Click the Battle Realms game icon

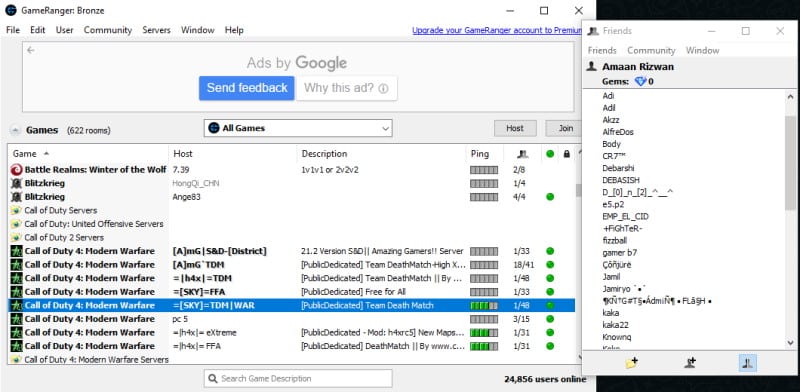(16, 169)
